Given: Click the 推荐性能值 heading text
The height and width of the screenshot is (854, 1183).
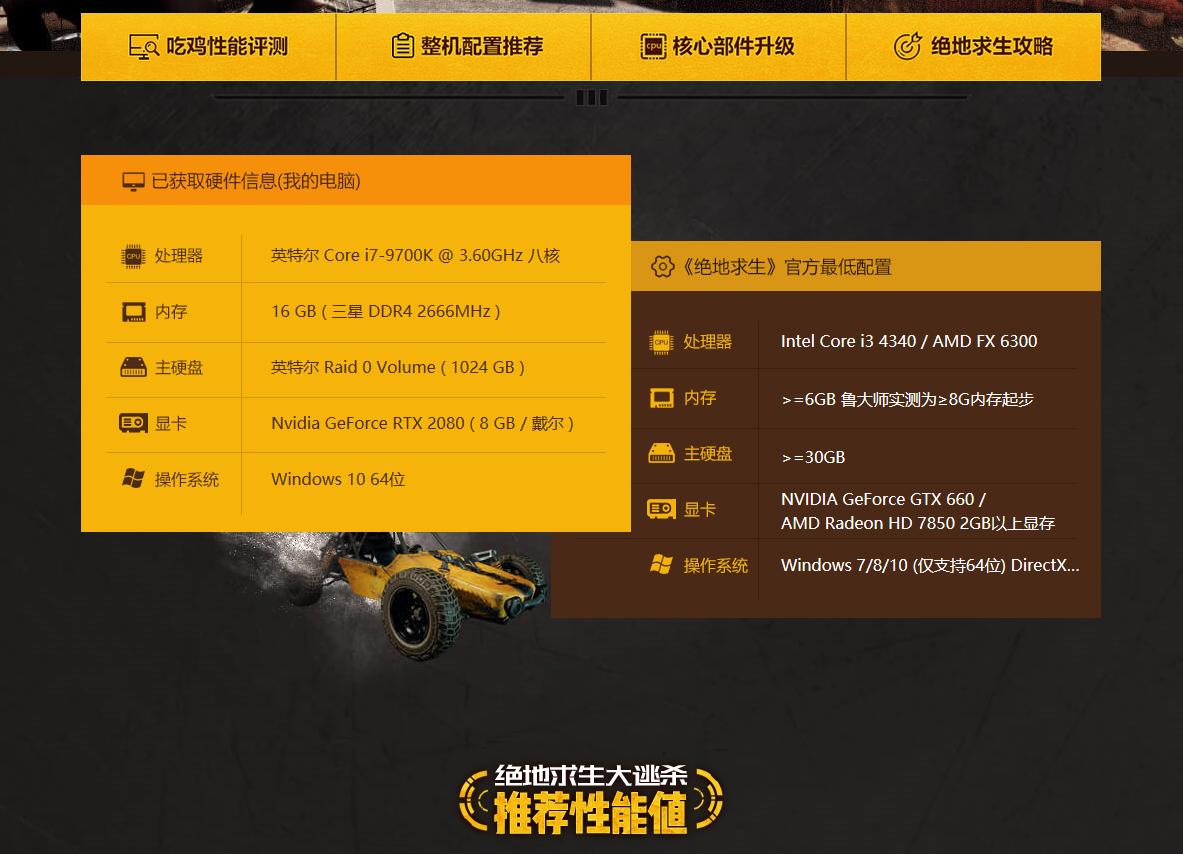Looking at the screenshot, I should [x=590, y=810].
